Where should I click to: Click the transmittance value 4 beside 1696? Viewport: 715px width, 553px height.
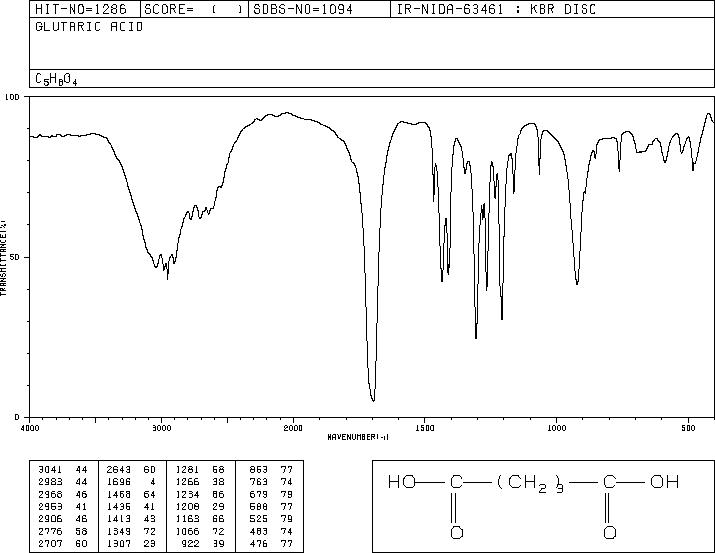click(x=153, y=482)
